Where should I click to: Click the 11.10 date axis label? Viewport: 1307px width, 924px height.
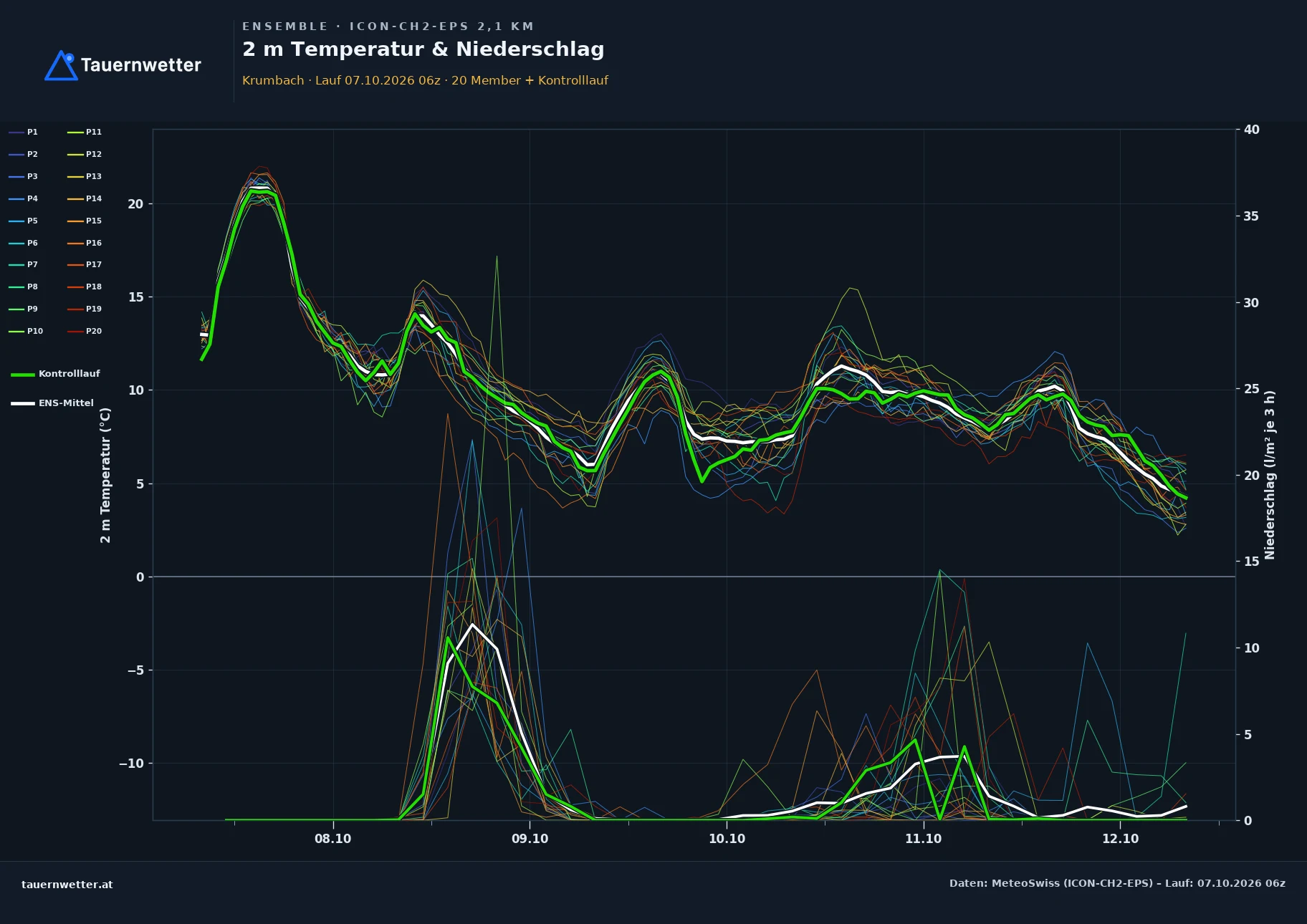coord(924,839)
